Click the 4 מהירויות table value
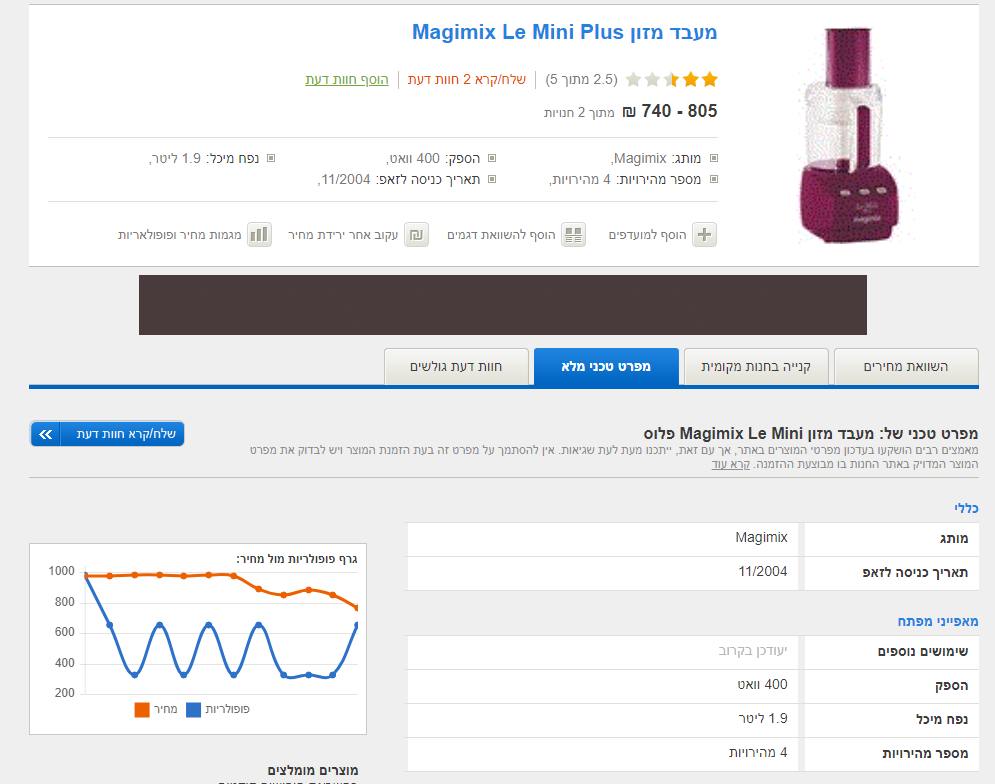Image resolution: width=995 pixels, height=784 pixels. coord(758,752)
